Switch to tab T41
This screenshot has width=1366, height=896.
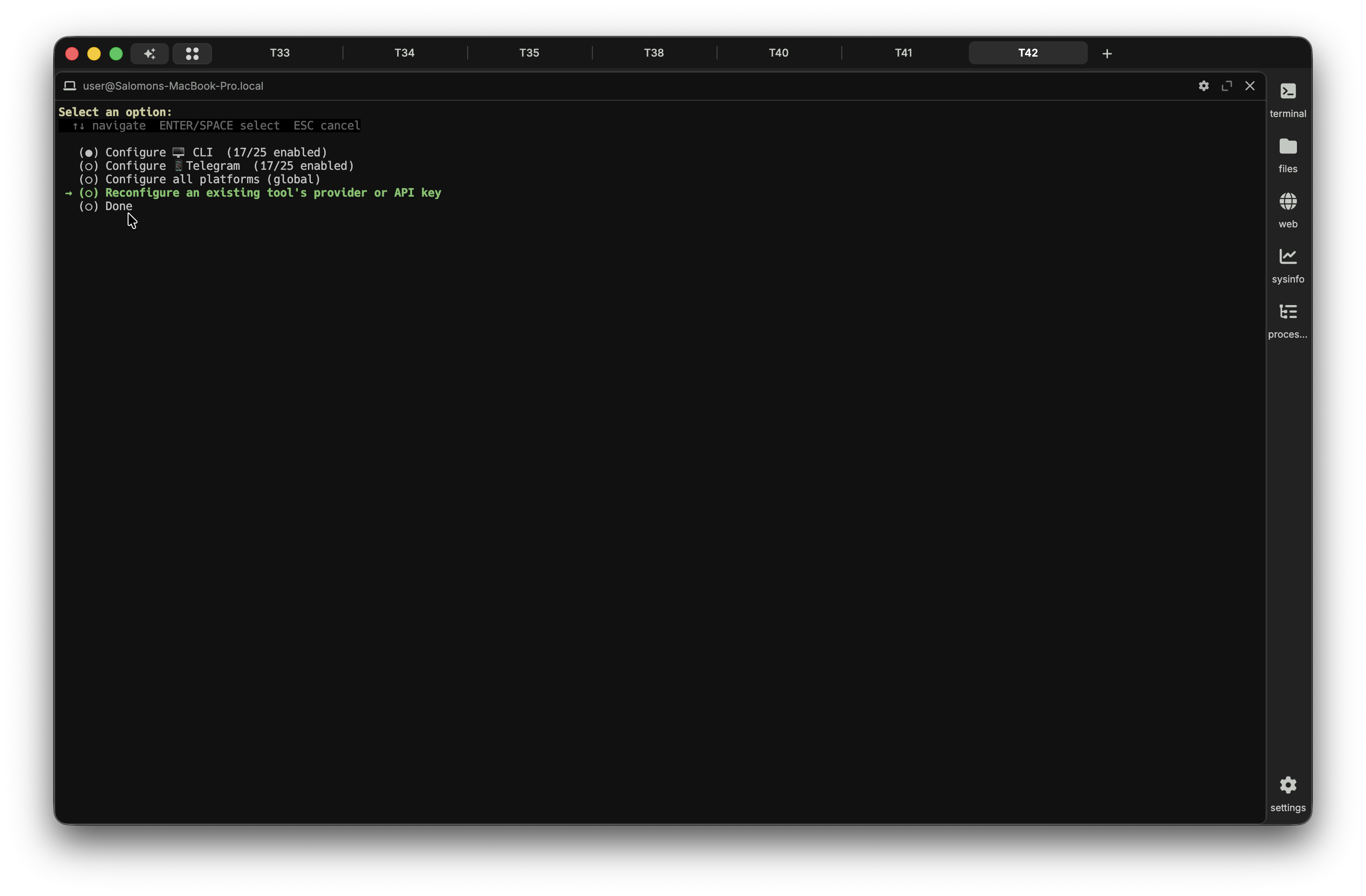pos(904,53)
